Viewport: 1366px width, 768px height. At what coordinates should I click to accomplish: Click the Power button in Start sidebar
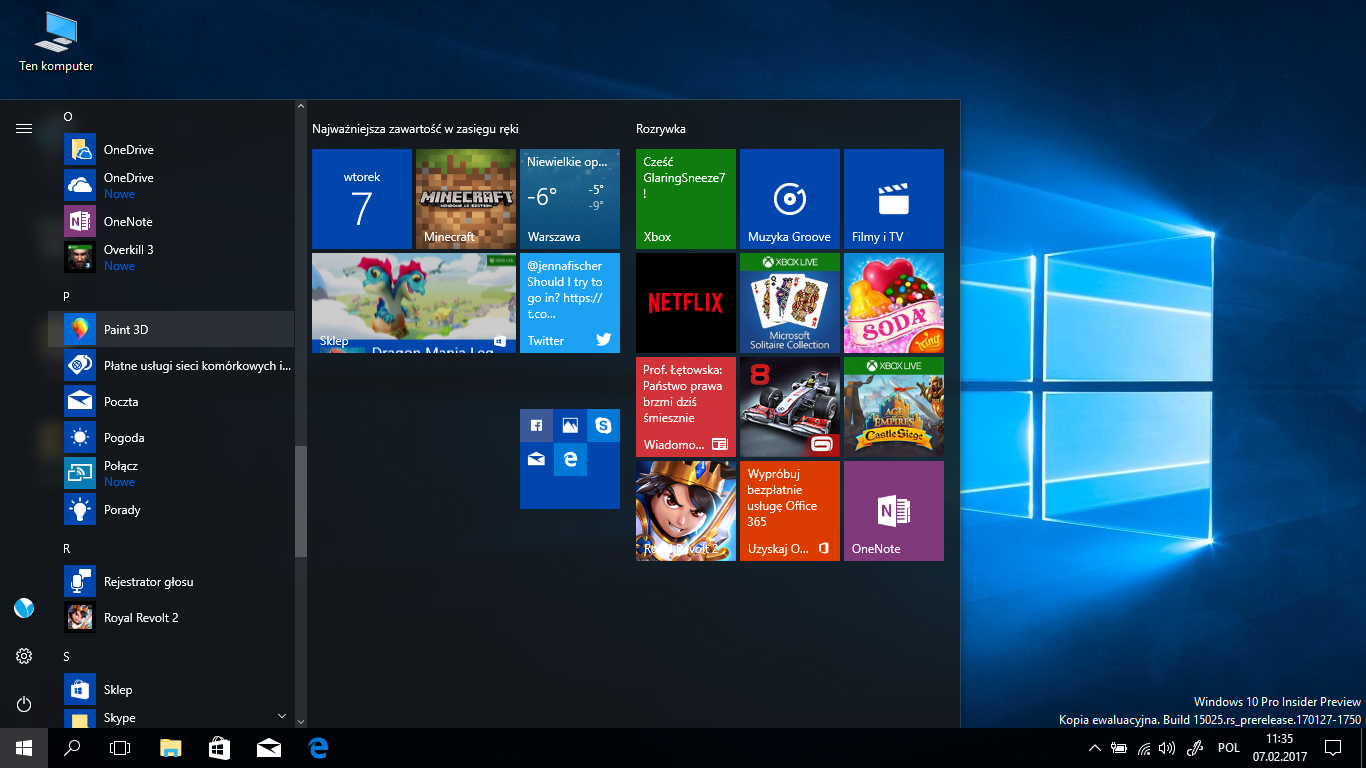(24, 704)
